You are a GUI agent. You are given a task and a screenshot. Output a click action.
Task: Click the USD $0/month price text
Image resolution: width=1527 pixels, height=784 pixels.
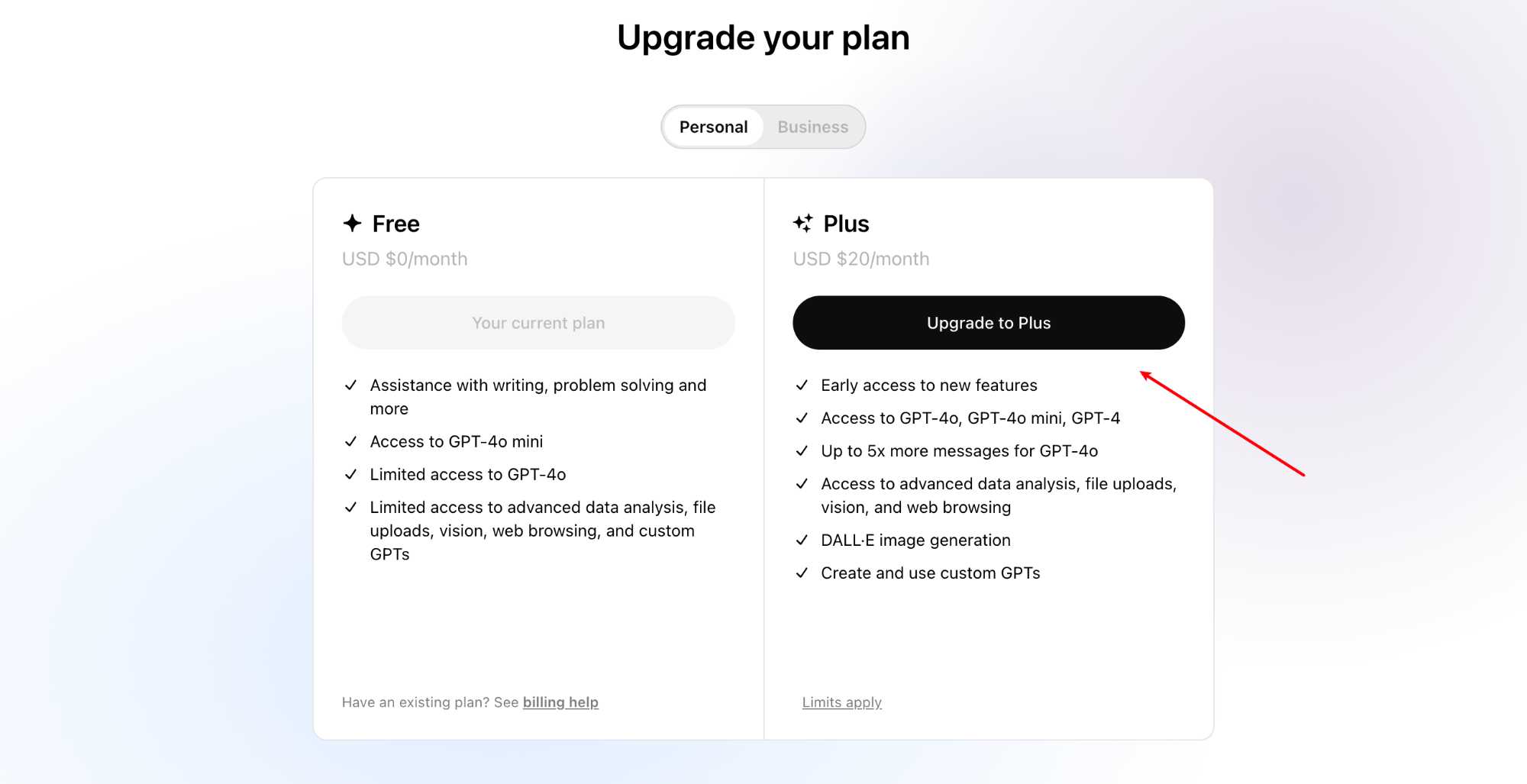pos(405,259)
